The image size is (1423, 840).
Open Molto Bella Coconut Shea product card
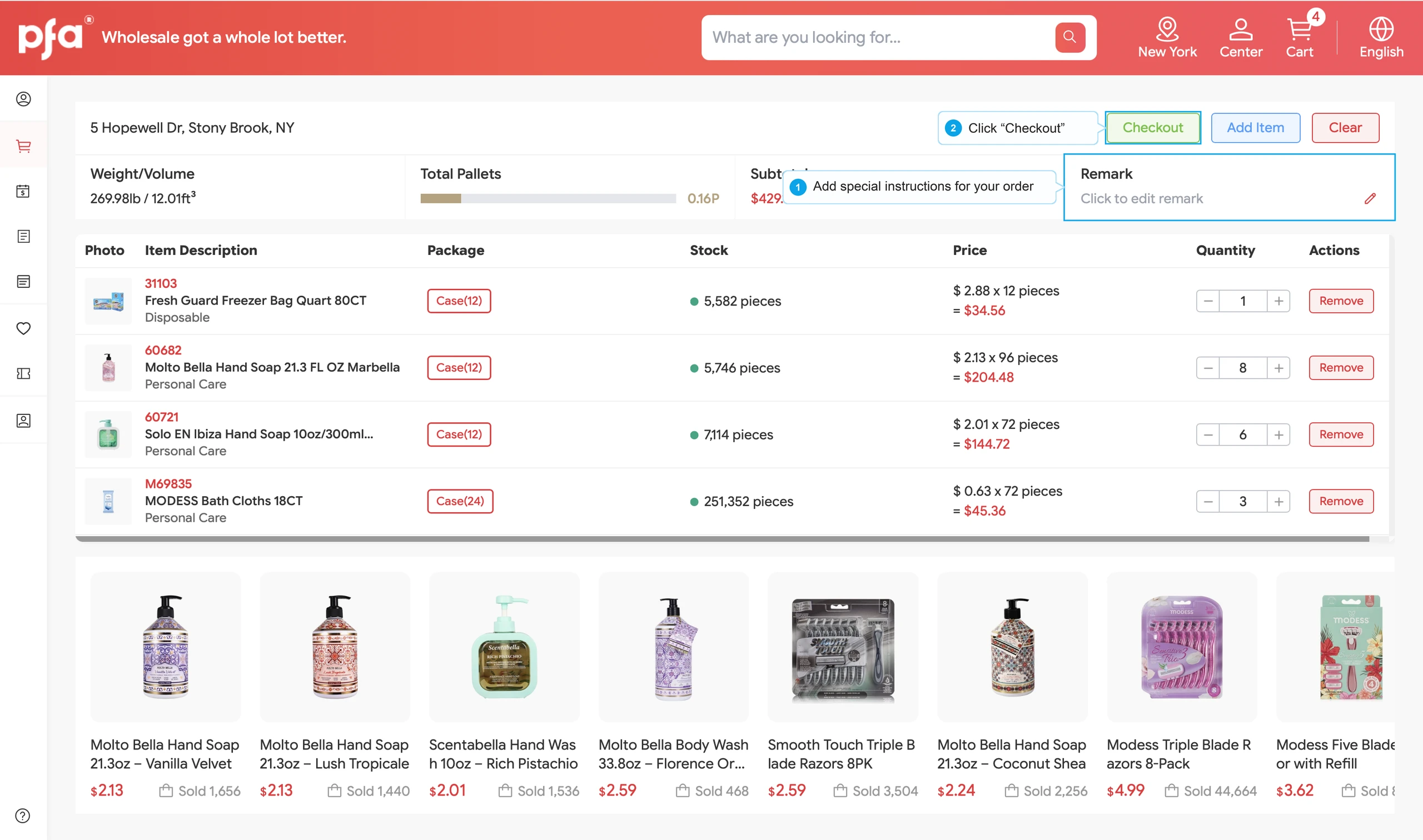click(1012, 686)
